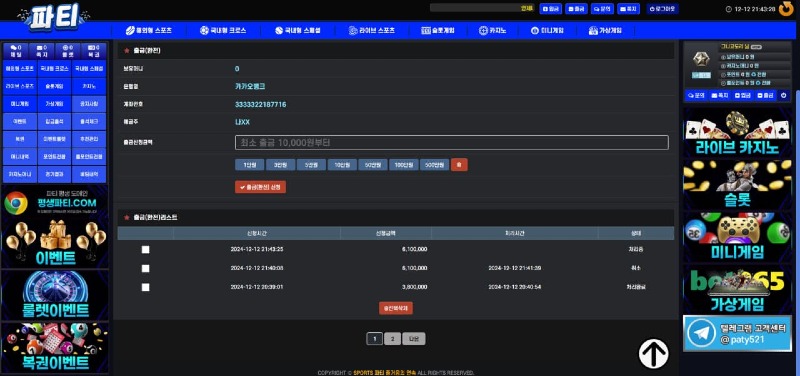800x376 pixels.
Task: Submit the red 출금(환전) 신청 button
Action: point(260,187)
